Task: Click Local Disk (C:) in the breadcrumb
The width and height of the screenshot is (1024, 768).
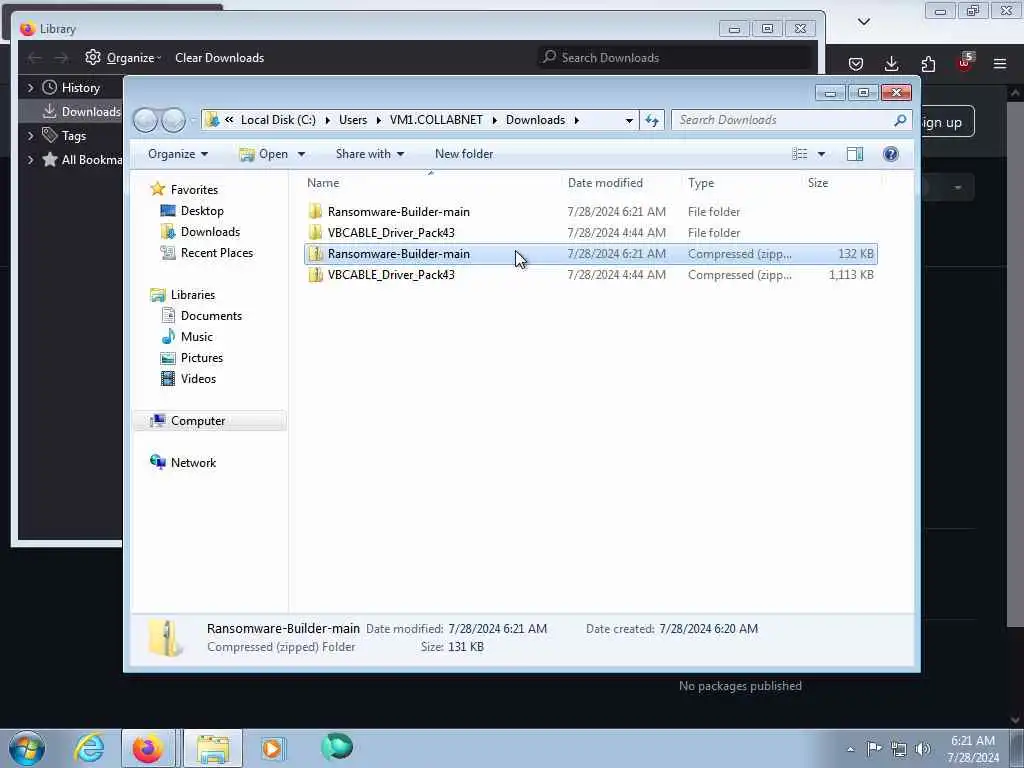Action: tap(278, 120)
